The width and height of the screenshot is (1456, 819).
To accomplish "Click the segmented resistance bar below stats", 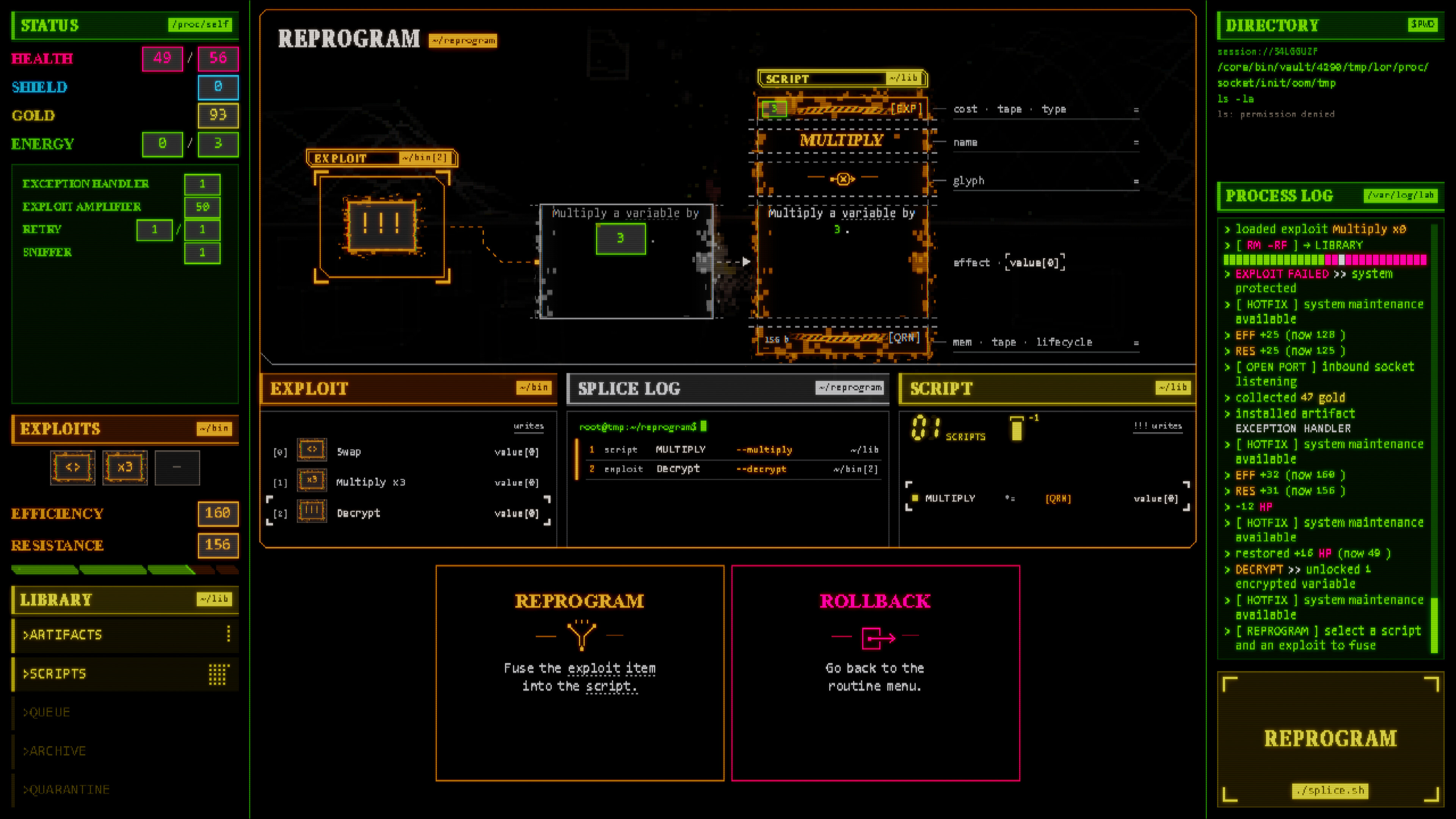I will pos(125,570).
